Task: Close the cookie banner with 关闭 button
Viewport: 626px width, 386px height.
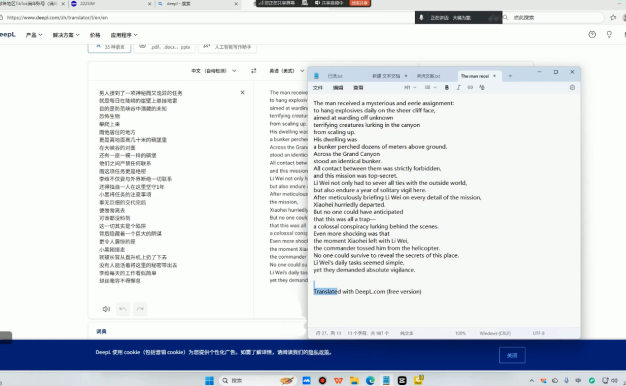Action: pos(512,355)
